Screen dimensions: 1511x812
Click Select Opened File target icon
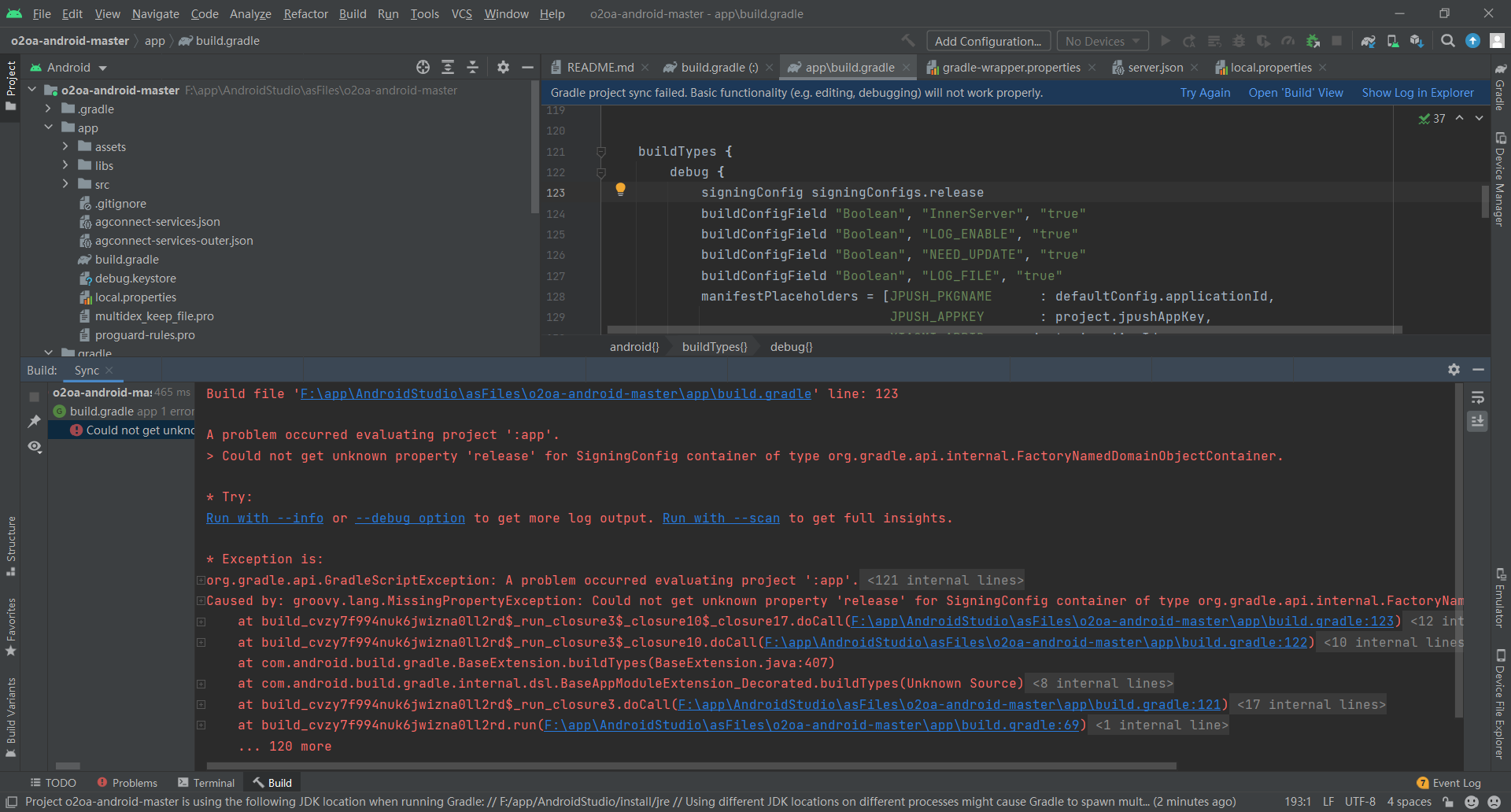coord(423,68)
